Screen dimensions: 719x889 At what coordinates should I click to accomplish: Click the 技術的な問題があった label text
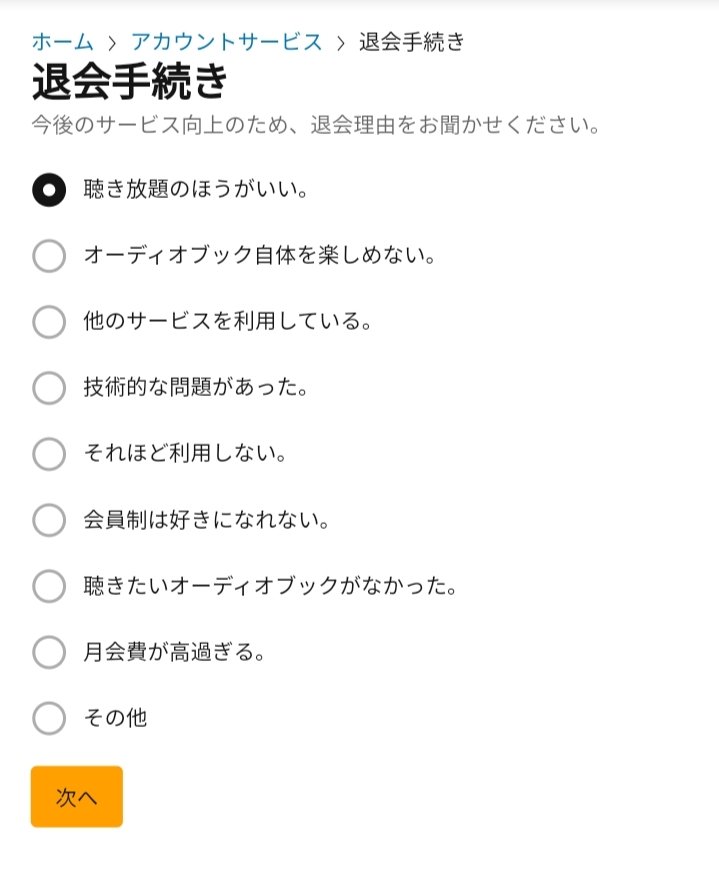click(196, 388)
